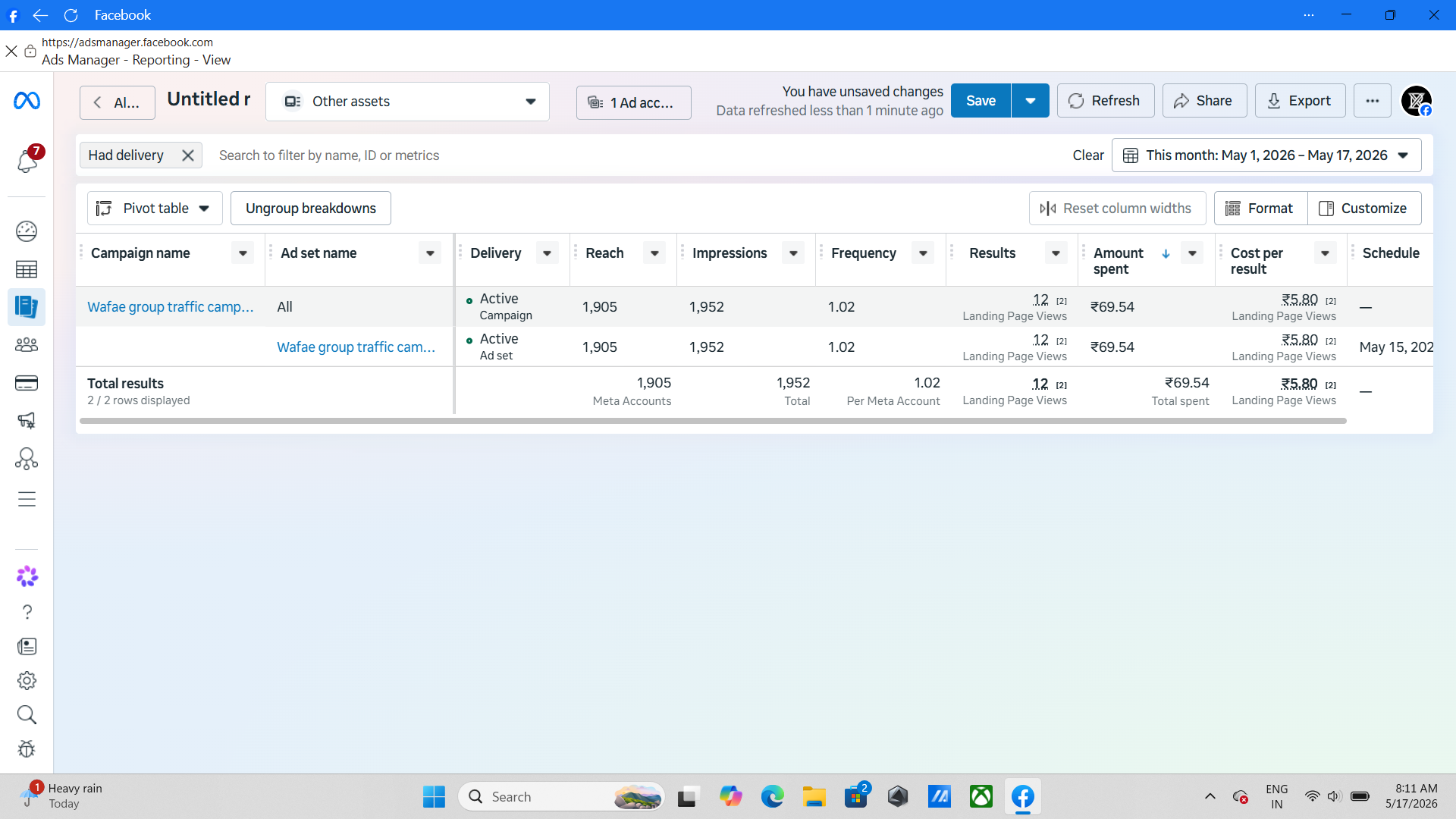Open Help question mark icon
This screenshot has height=819, width=1456.
pos(27,612)
